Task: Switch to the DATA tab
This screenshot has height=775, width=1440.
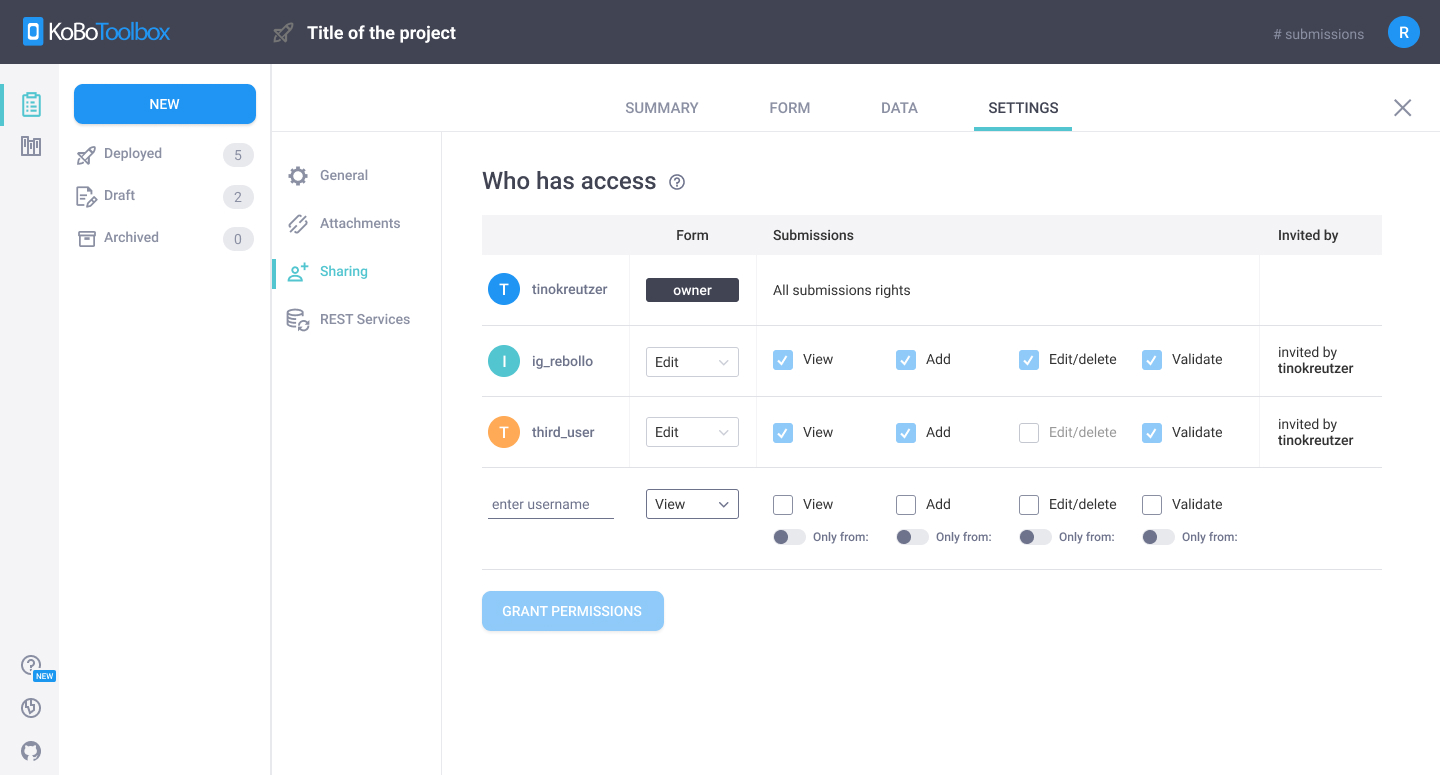Action: 898,107
